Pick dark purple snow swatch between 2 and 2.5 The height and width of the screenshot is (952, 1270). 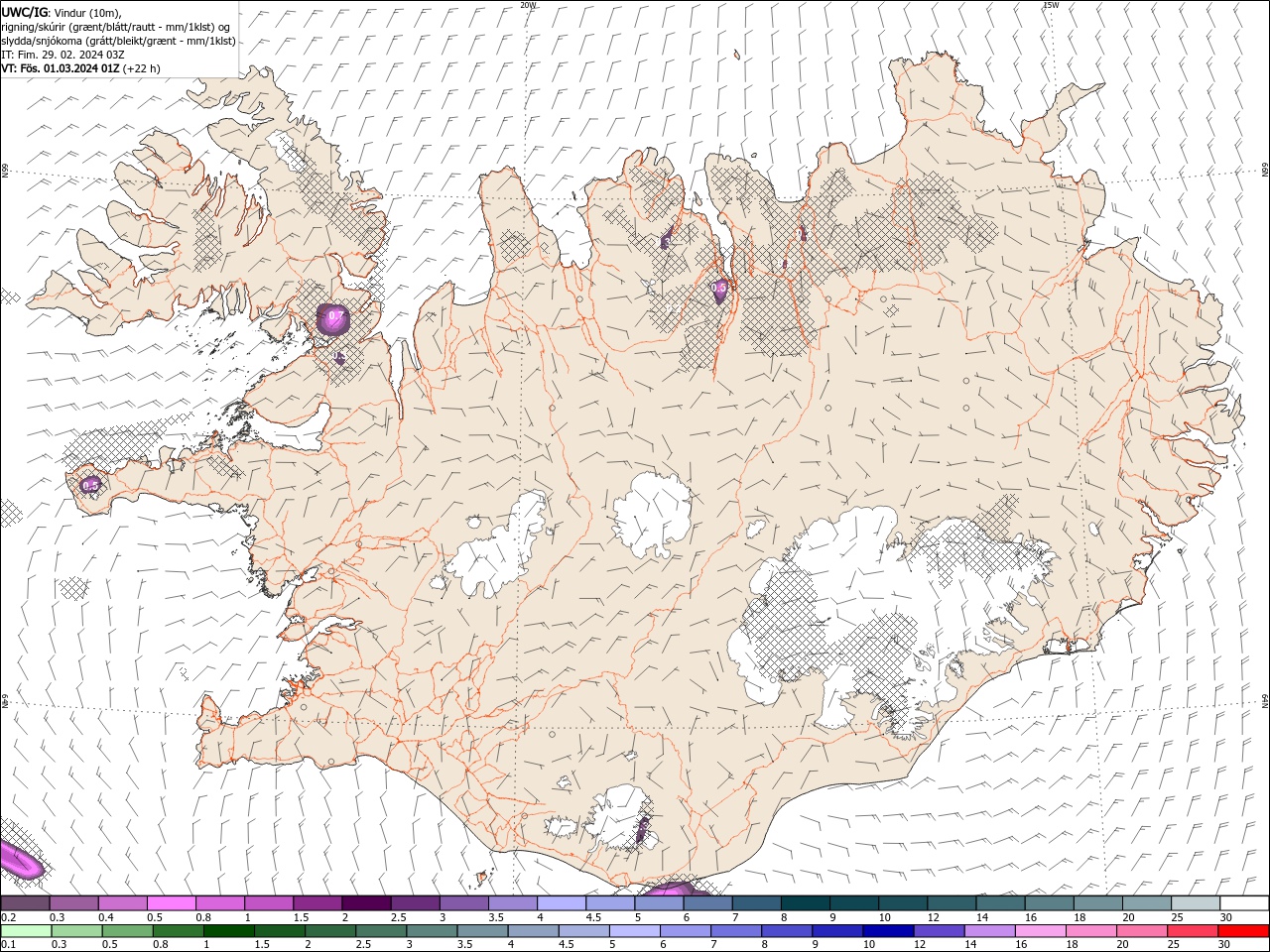[x=365, y=902]
